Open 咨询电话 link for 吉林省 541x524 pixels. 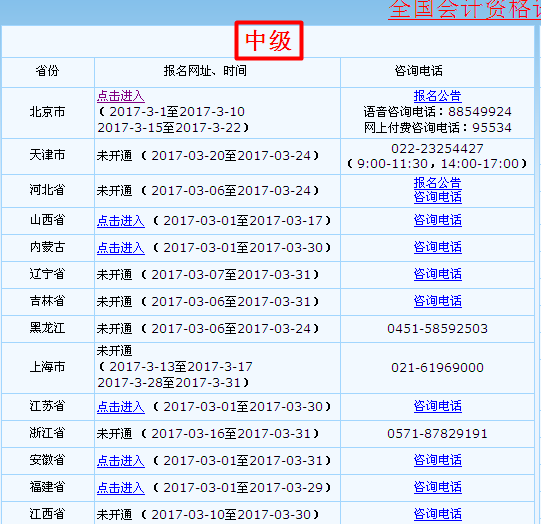point(437,301)
